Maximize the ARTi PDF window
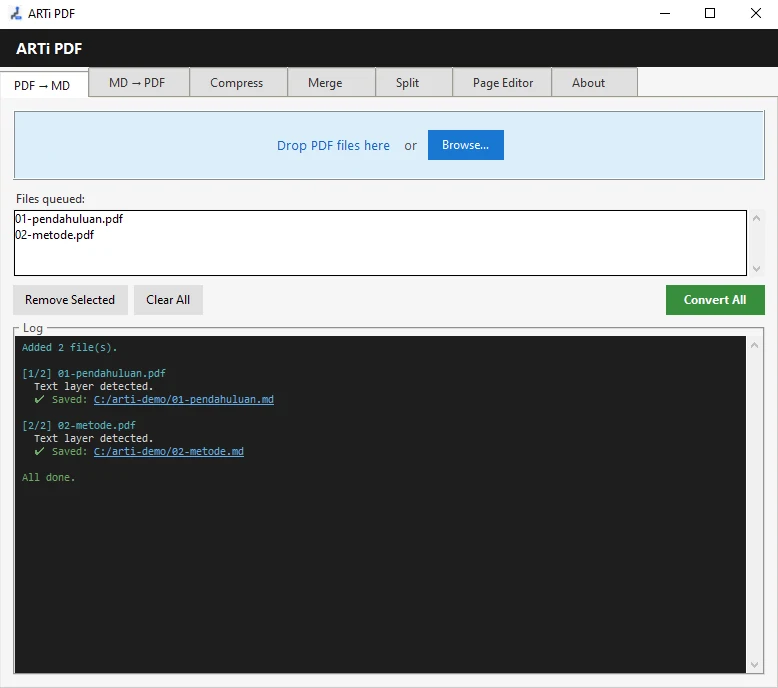The height and width of the screenshot is (688, 778). [x=710, y=13]
